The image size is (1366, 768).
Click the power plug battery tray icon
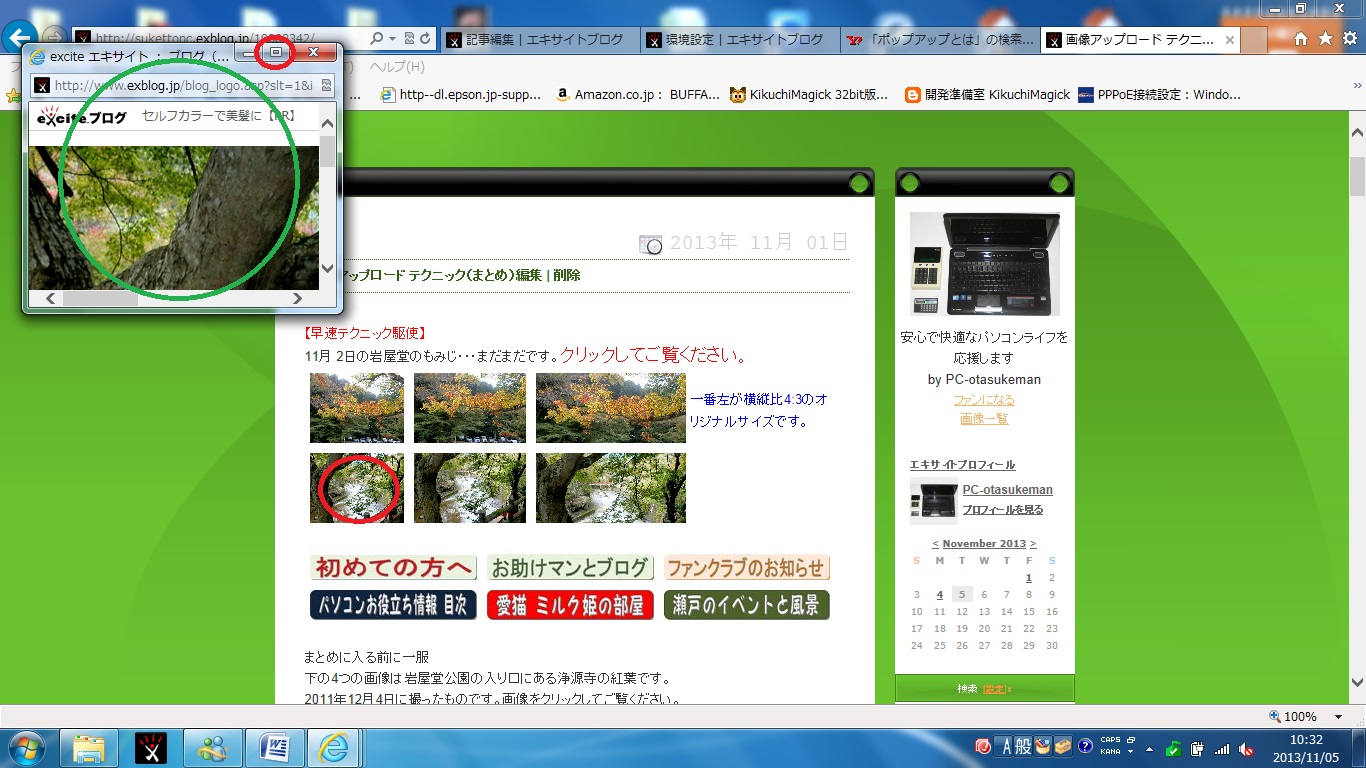point(1197,748)
